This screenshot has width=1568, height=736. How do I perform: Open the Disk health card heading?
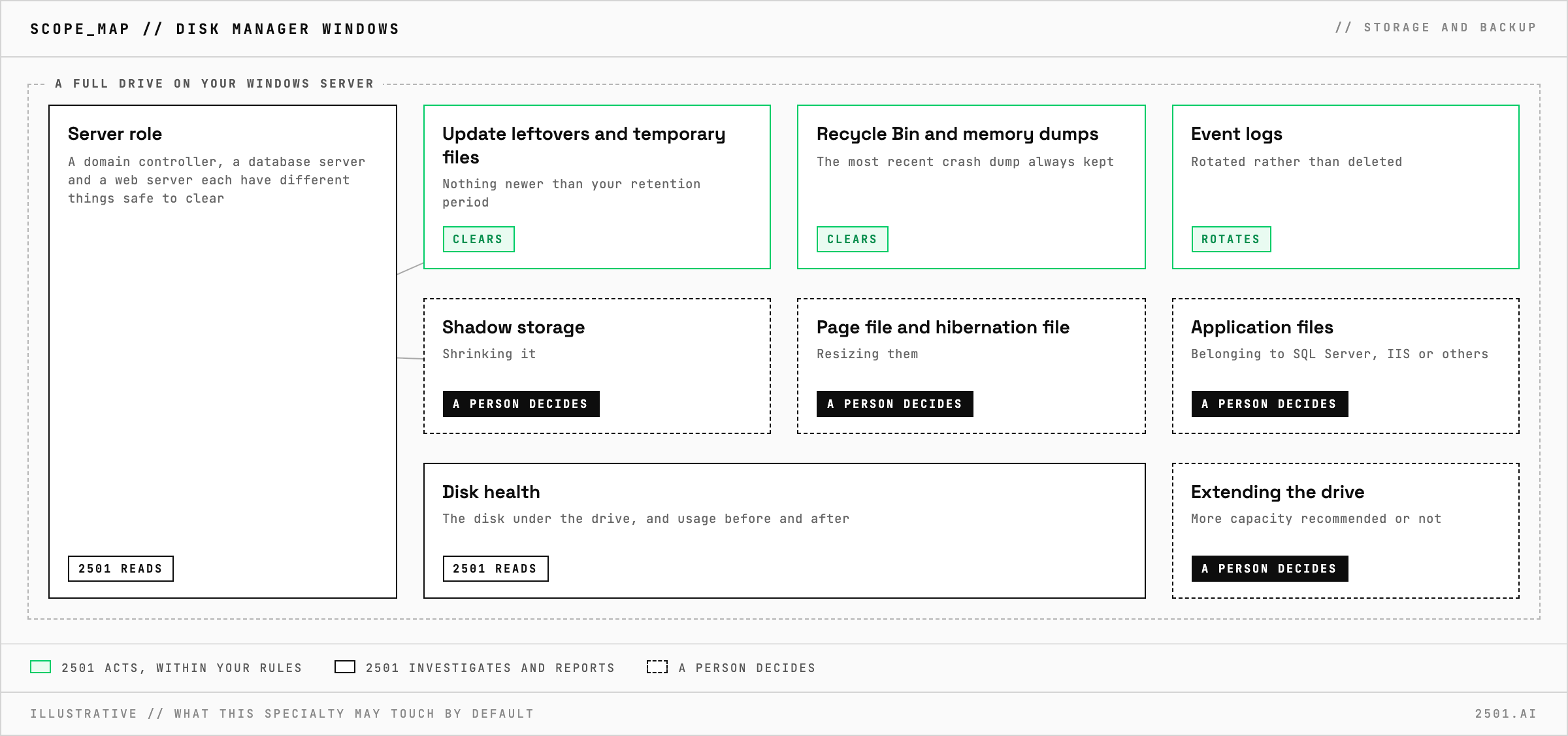coord(491,492)
